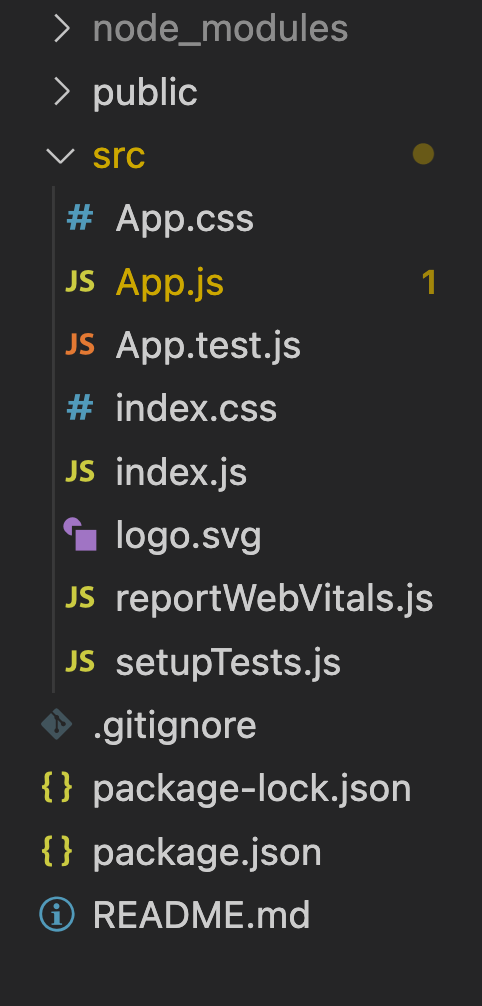
Task: Click the info icon beside README.md
Action: pos(57,915)
